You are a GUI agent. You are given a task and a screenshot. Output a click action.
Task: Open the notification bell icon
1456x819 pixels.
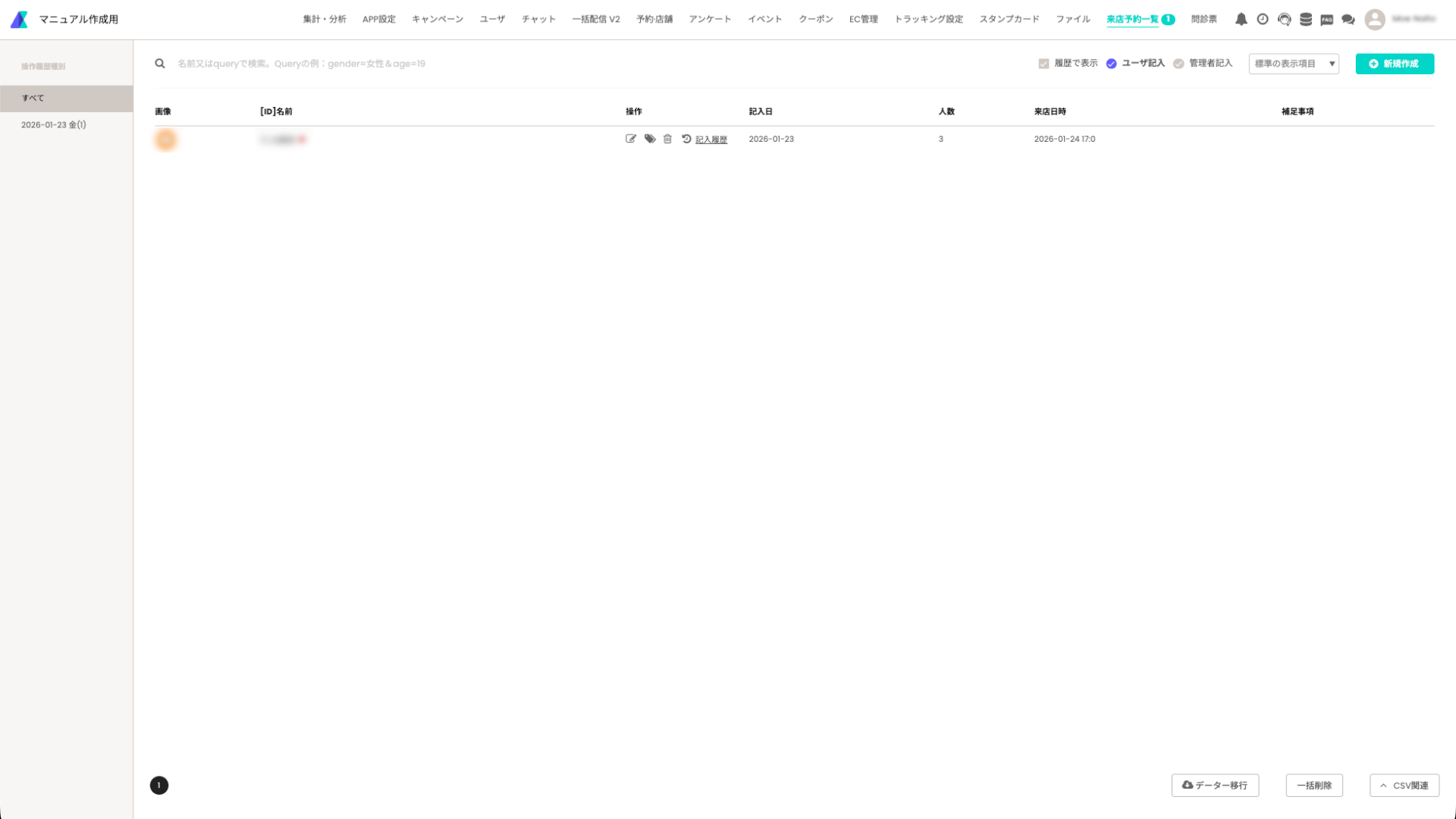point(1241,20)
